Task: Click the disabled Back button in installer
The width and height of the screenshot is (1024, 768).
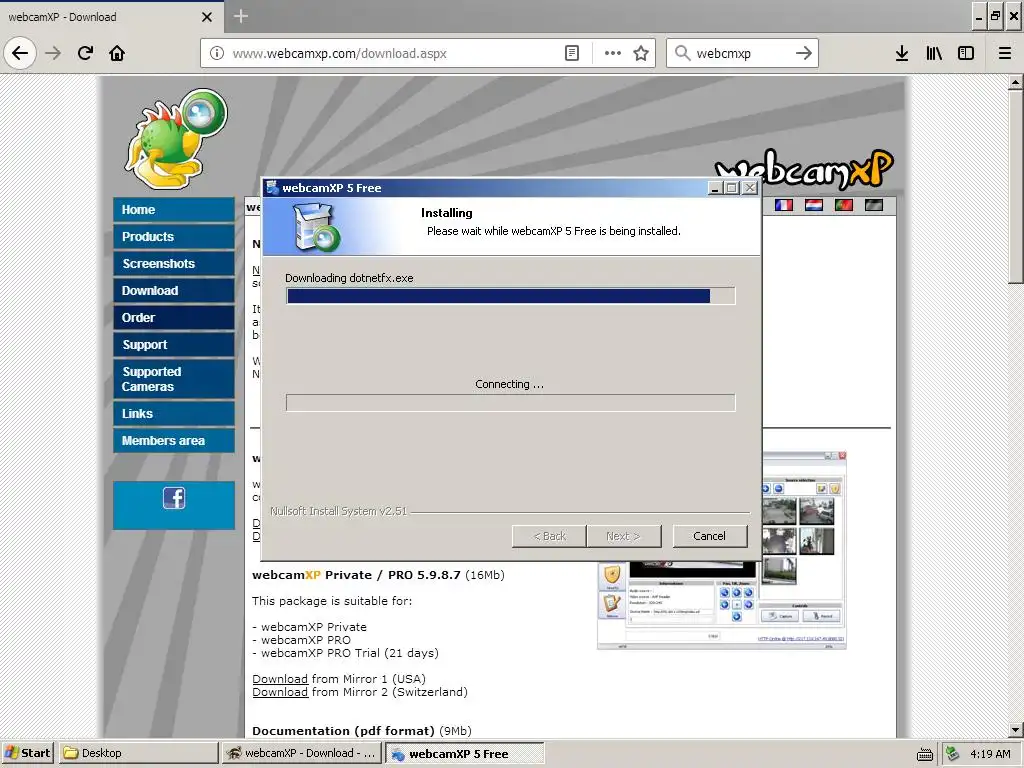Action: click(549, 536)
